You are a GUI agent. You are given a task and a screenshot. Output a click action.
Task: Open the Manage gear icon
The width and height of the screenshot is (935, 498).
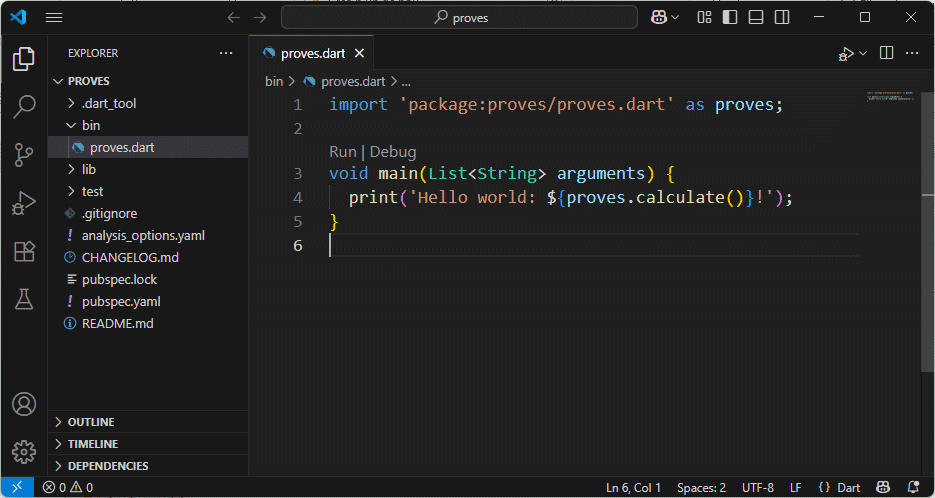click(x=24, y=451)
